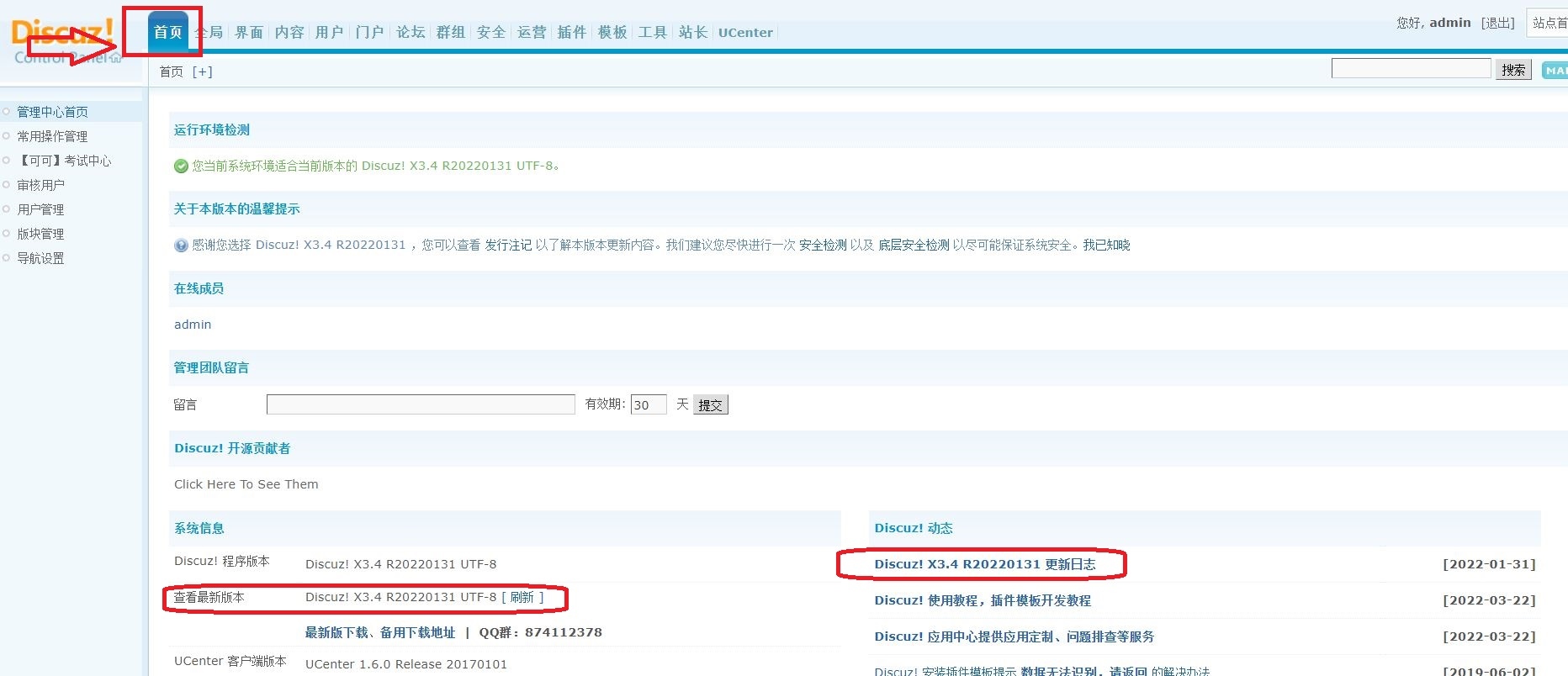Open 审核用户 in the sidebar

coord(40,185)
